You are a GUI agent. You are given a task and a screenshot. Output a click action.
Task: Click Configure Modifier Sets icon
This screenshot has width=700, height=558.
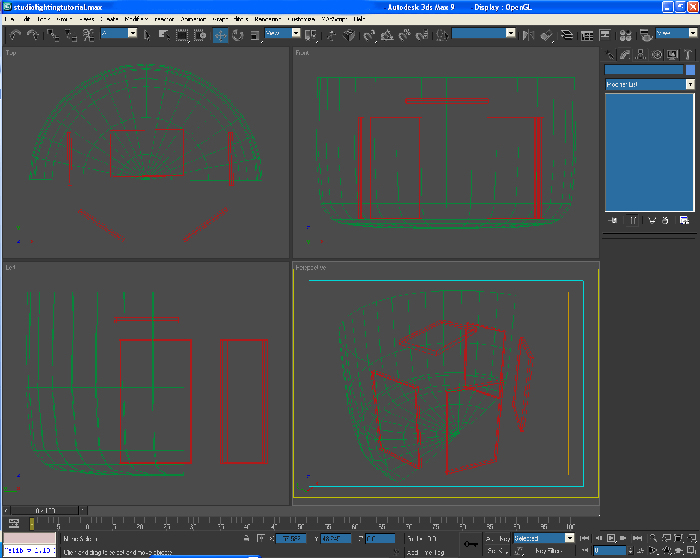(684, 219)
